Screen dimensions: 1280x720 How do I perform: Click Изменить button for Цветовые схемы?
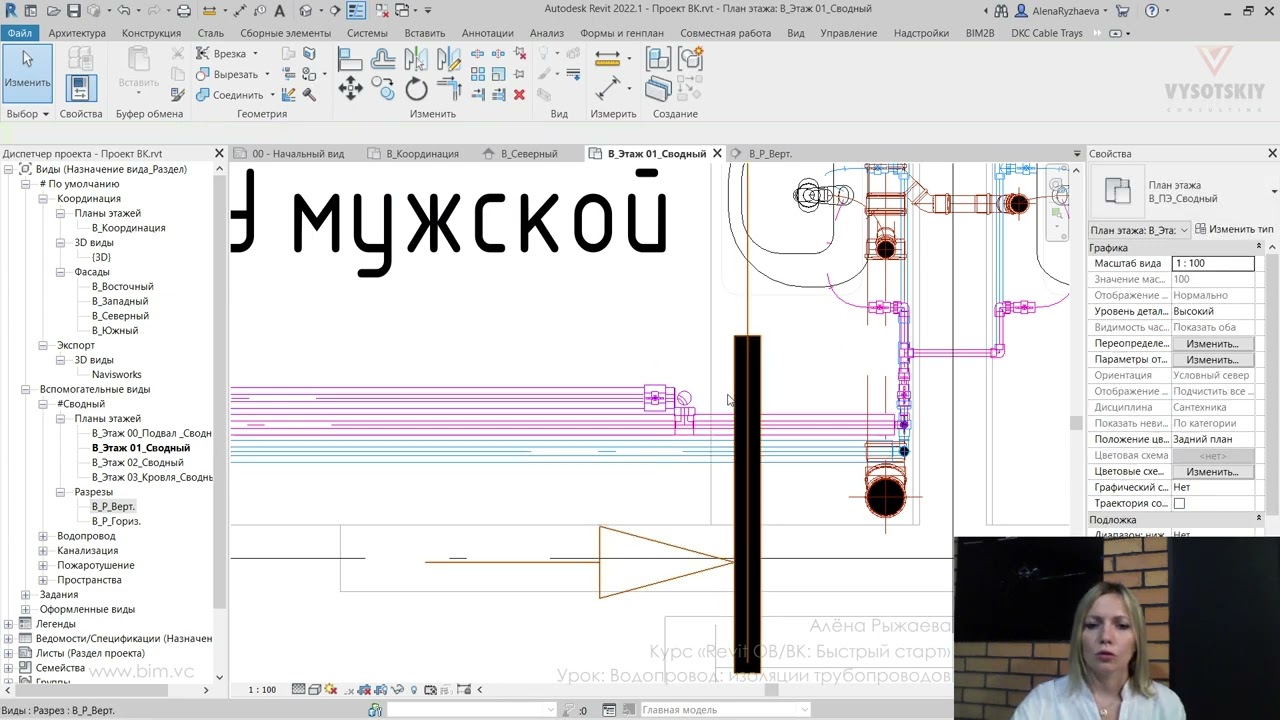[x=1212, y=472]
